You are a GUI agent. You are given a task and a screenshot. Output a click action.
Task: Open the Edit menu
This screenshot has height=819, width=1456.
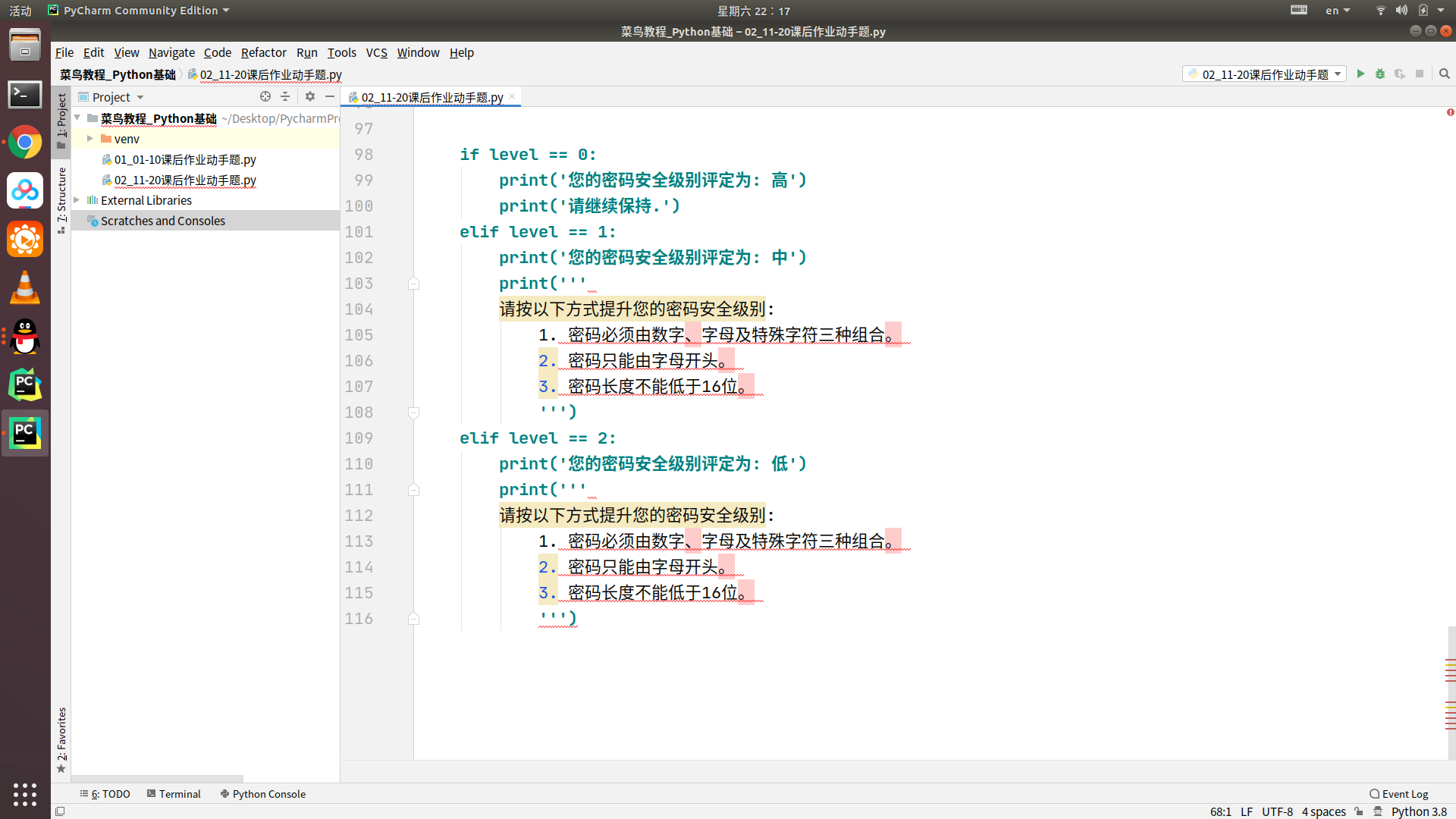click(x=94, y=52)
